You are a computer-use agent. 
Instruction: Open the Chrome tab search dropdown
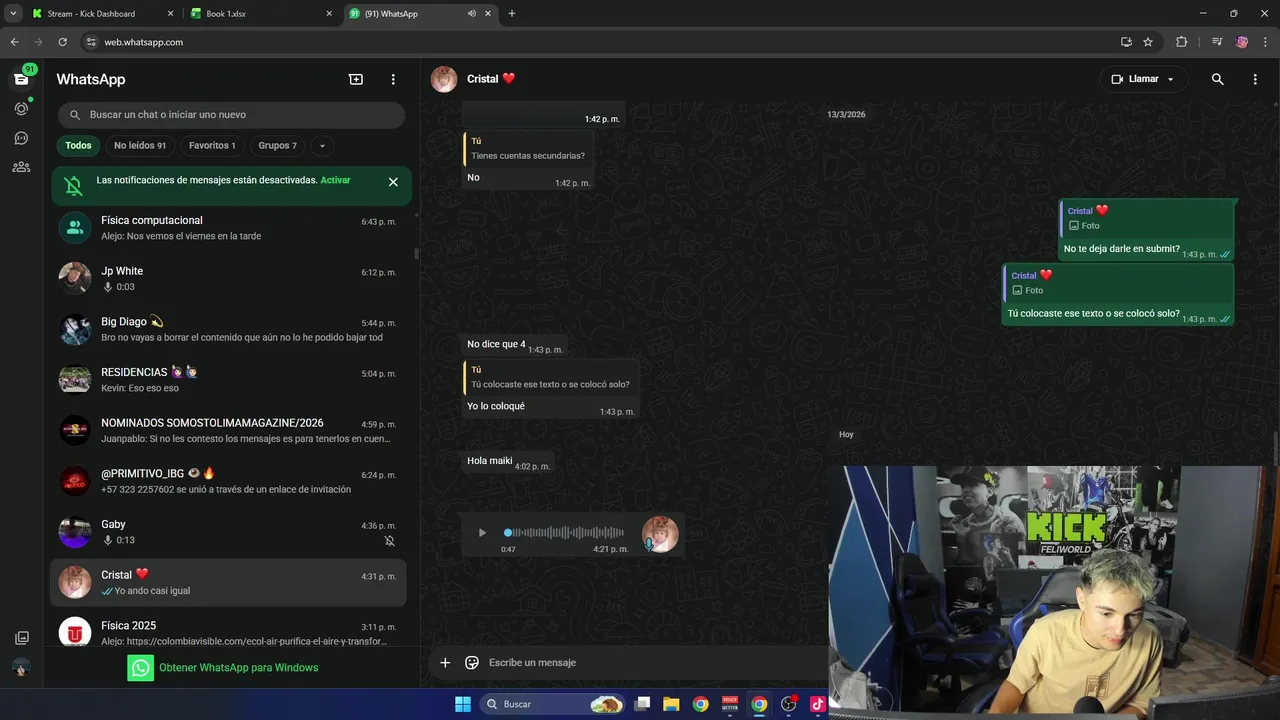coord(13,14)
